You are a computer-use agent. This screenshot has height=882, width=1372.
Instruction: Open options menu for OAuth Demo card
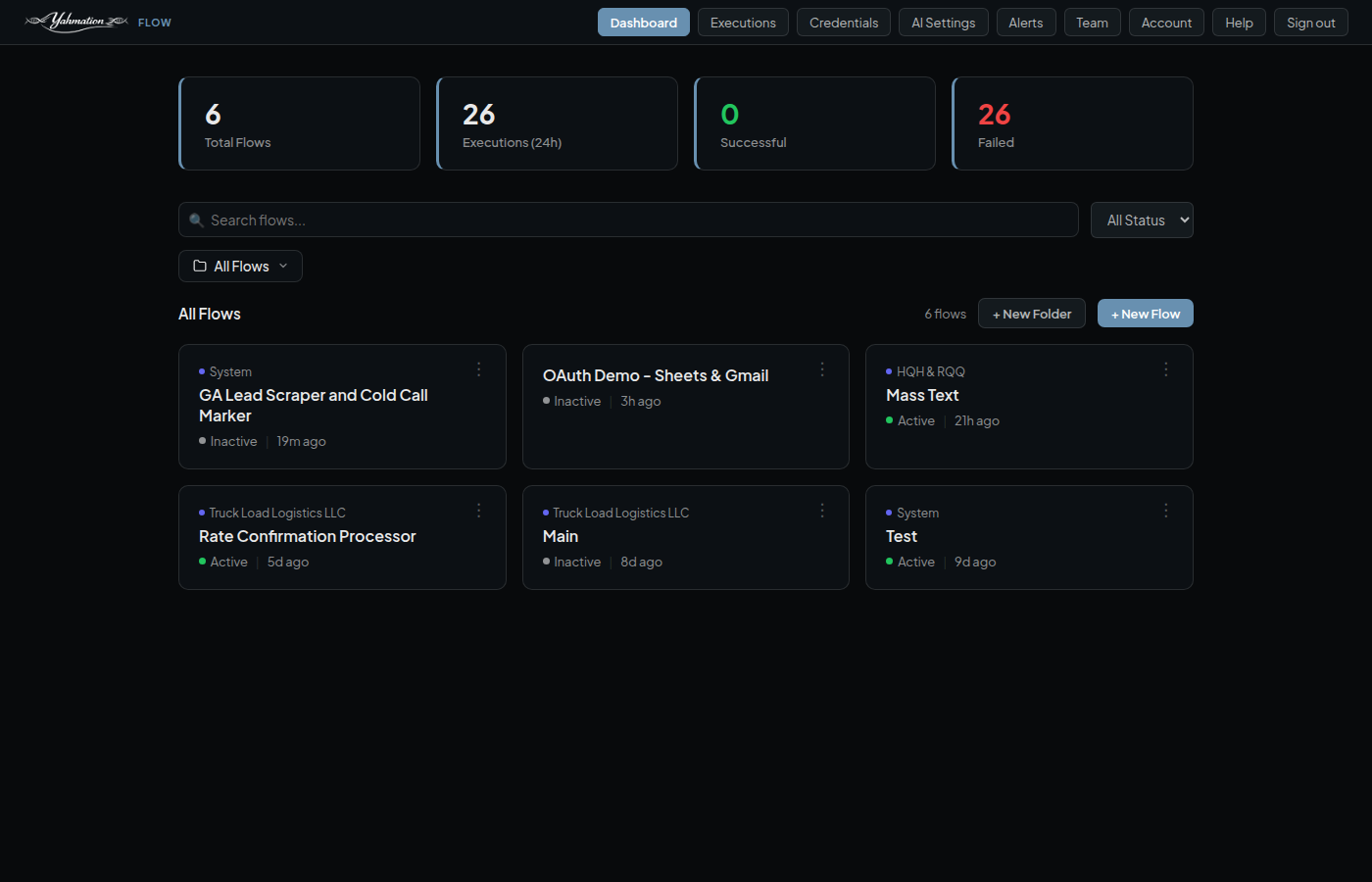click(822, 369)
